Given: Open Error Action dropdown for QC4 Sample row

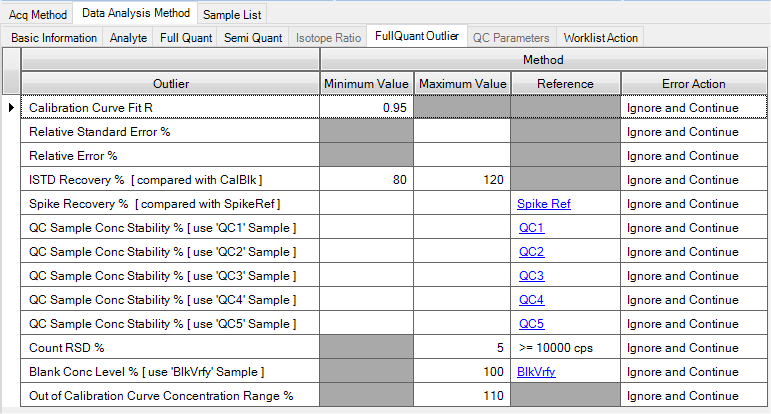Looking at the screenshot, I should pos(694,300).
